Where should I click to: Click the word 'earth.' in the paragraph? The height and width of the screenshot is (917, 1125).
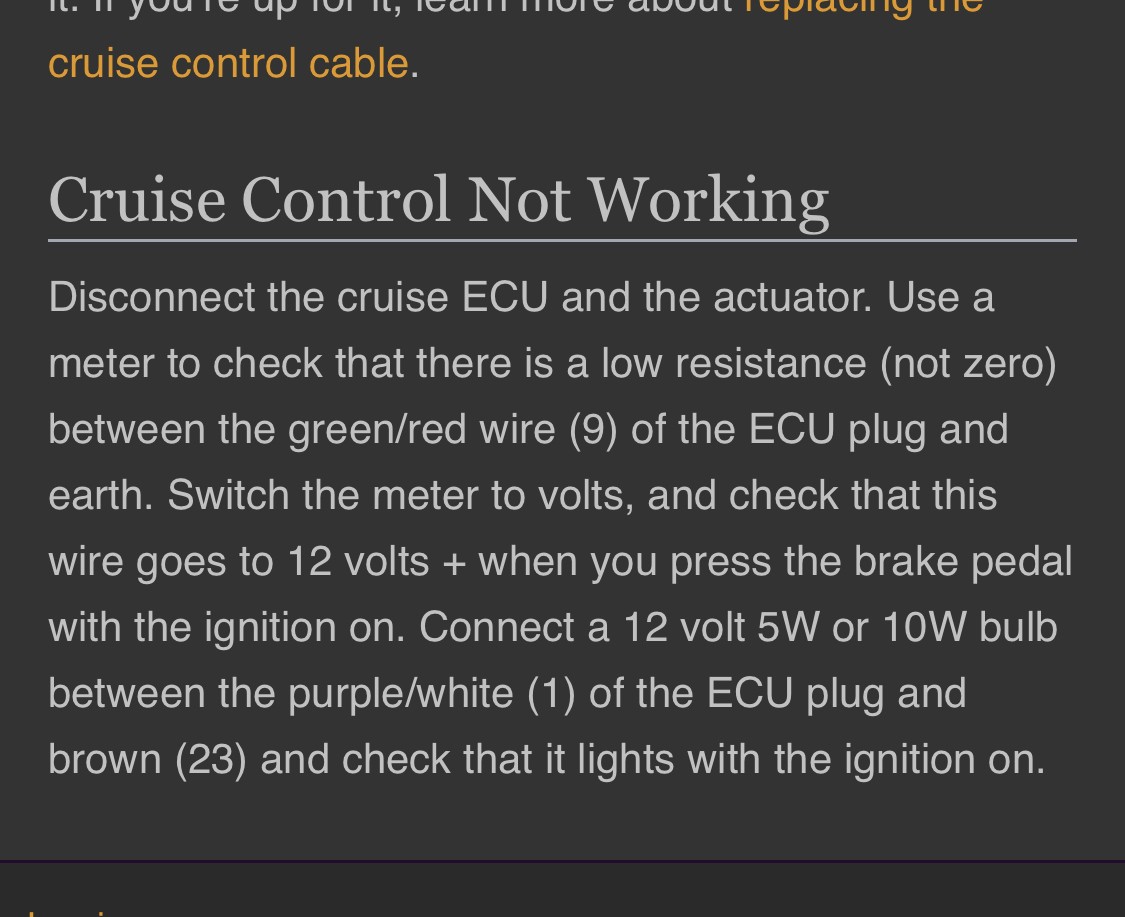100,495
